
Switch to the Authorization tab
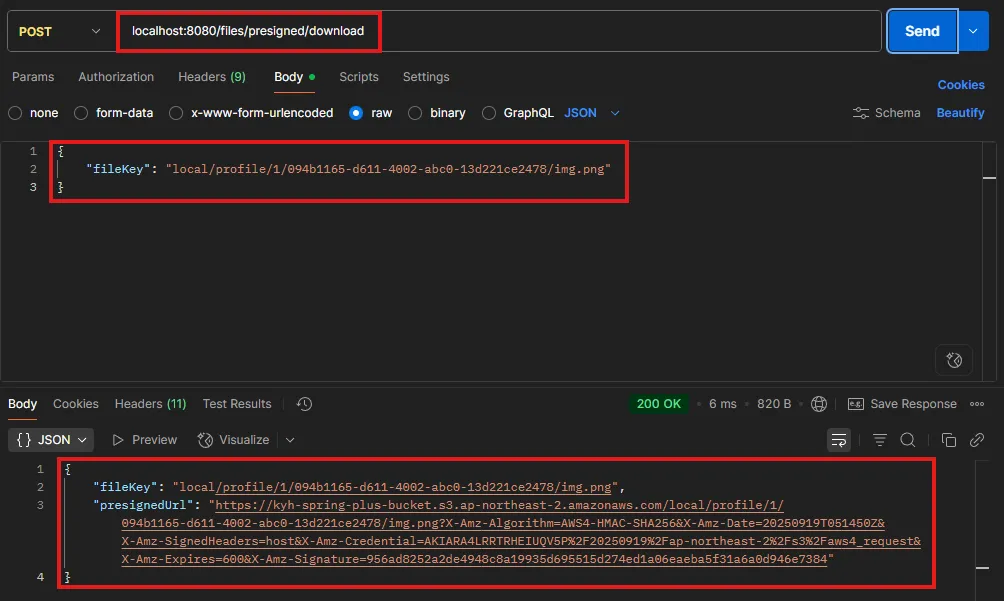click(x=116, y=77)
